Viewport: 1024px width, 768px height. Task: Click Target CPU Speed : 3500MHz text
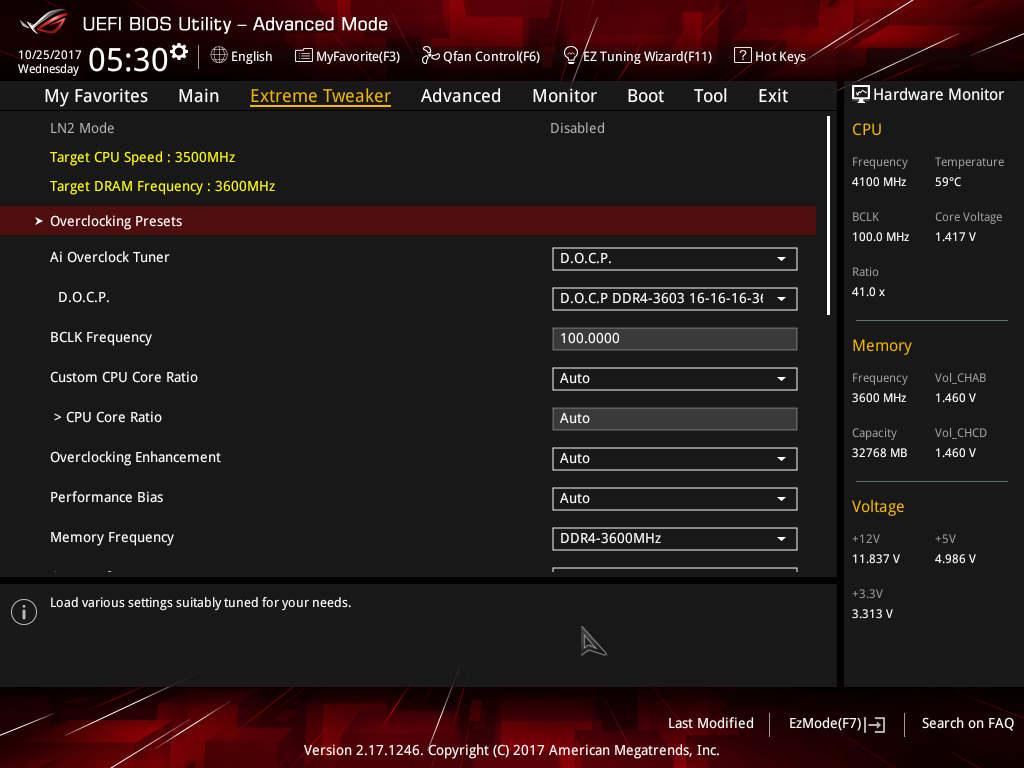click(x=142, y=157)
